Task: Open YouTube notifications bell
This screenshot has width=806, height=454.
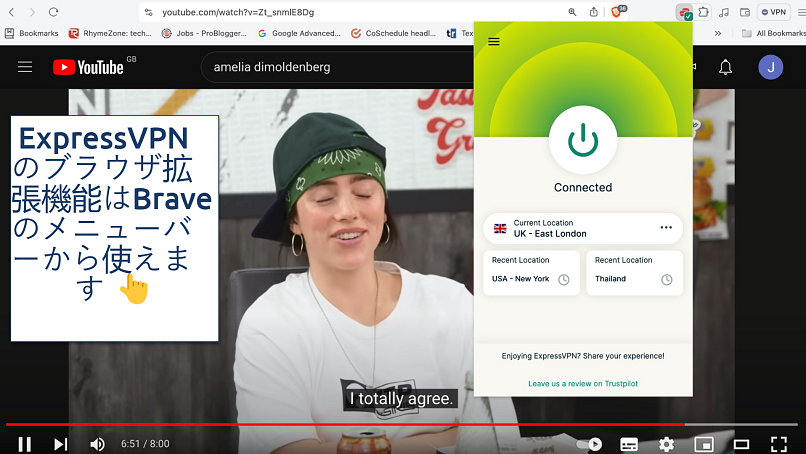Action: pos(726,67)
